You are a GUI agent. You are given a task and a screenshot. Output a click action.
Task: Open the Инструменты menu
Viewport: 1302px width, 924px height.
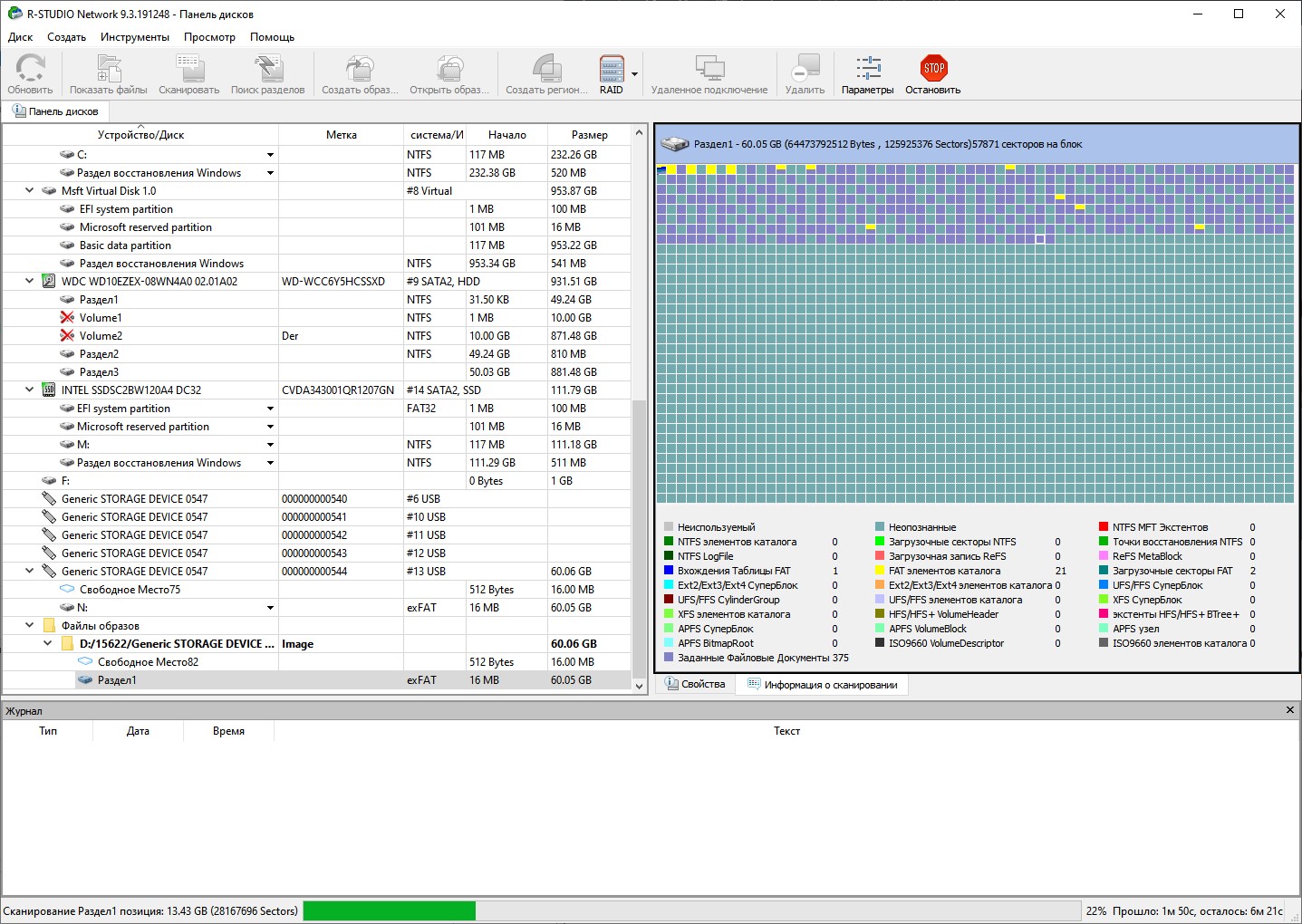[x=134, y=37]
